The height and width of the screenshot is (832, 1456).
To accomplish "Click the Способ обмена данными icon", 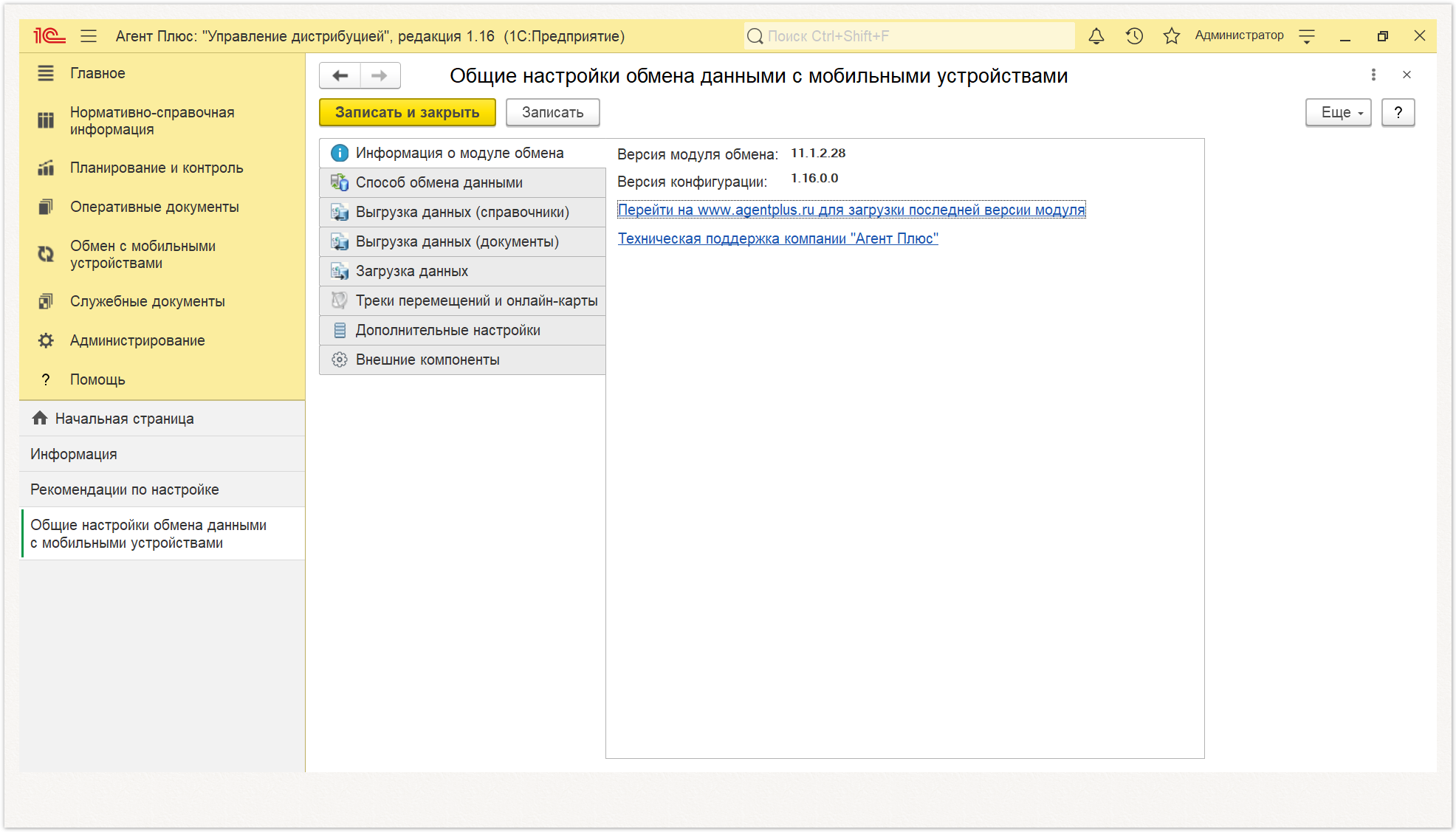I will point(340,182).
